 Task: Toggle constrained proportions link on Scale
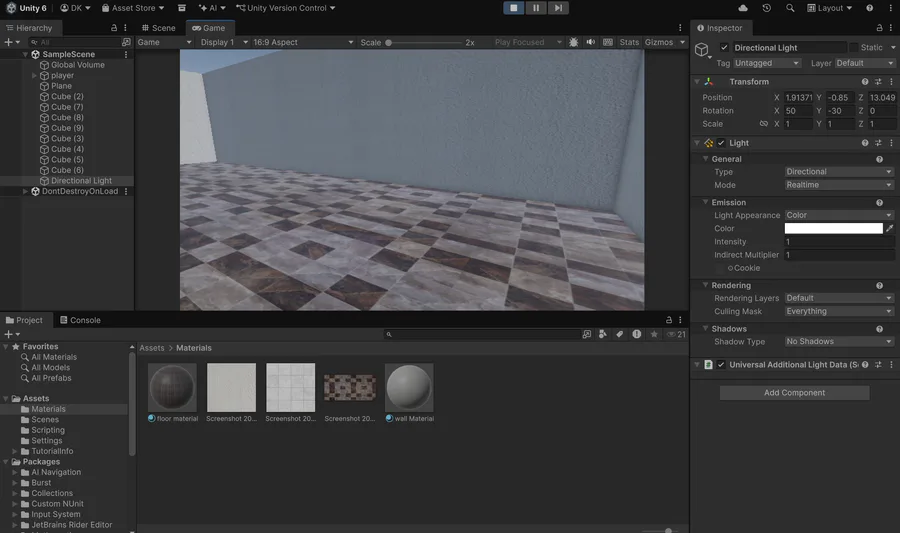763,124
